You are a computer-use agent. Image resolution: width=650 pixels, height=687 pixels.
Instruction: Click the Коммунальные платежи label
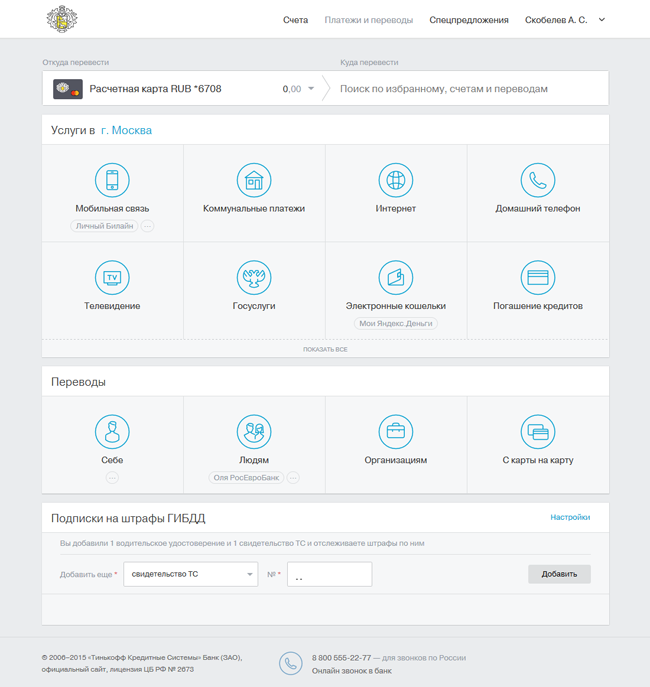(x=254, y=209)
